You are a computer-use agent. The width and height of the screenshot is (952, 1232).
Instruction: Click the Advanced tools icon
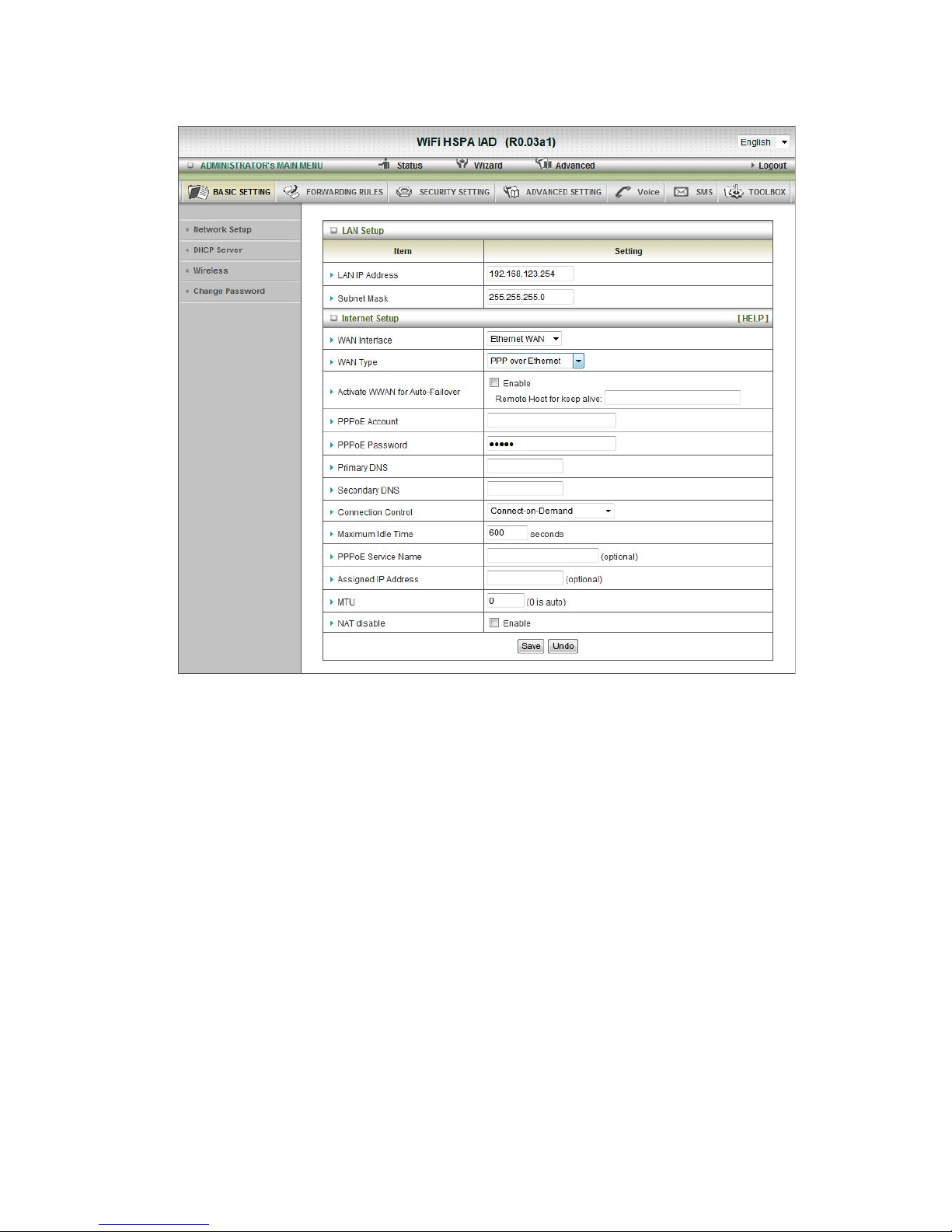[x=543, y=164]
